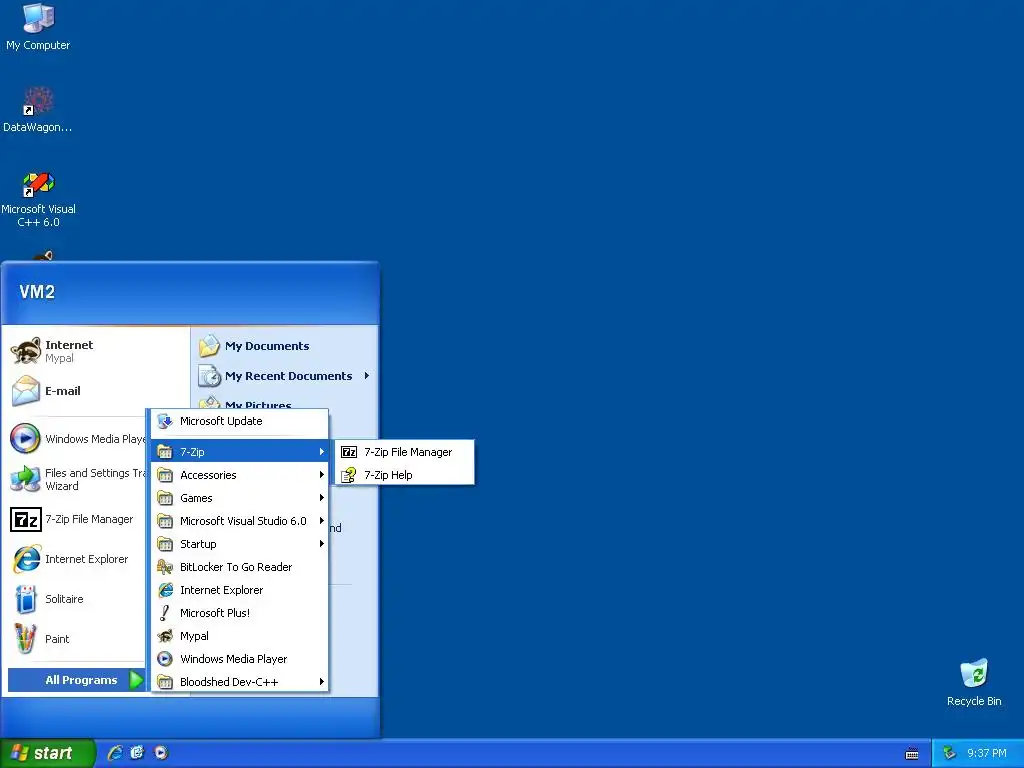
Task: Open Accessories folder entry
Action: click(x=240, y=475)
